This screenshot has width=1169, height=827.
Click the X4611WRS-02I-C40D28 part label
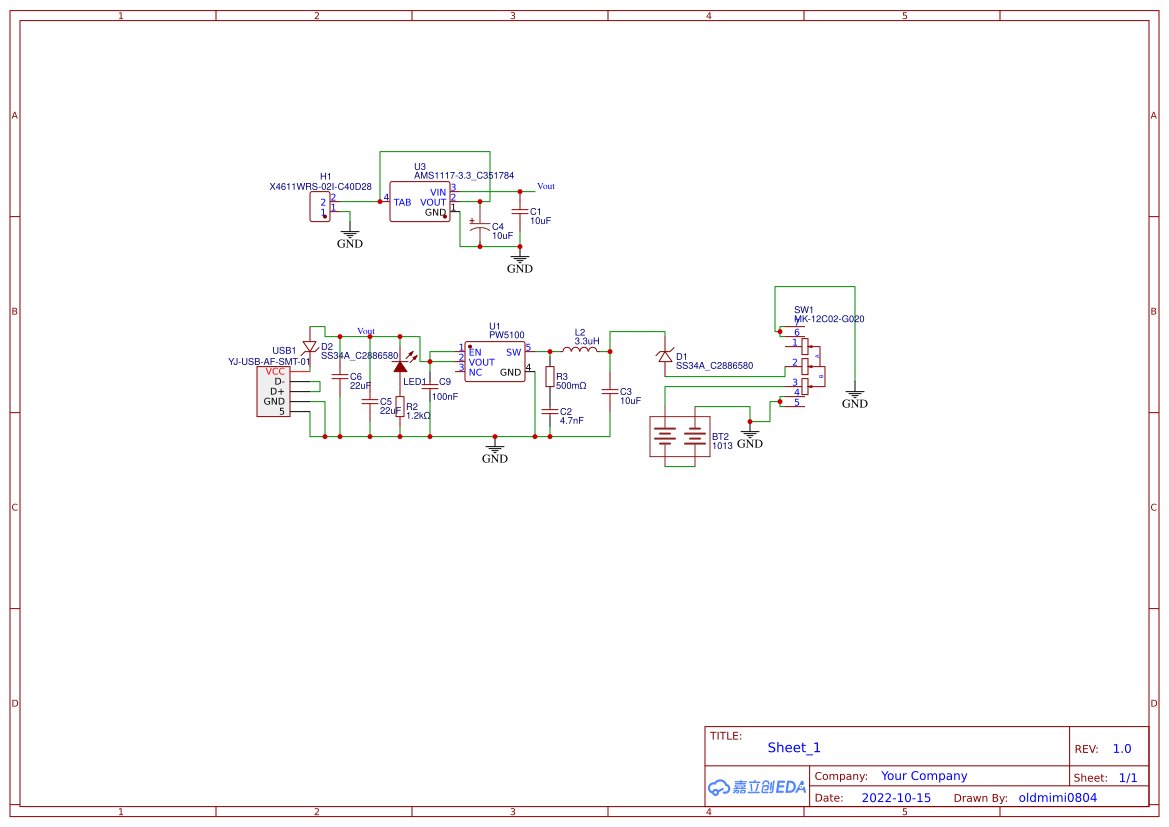pos(321,187)
